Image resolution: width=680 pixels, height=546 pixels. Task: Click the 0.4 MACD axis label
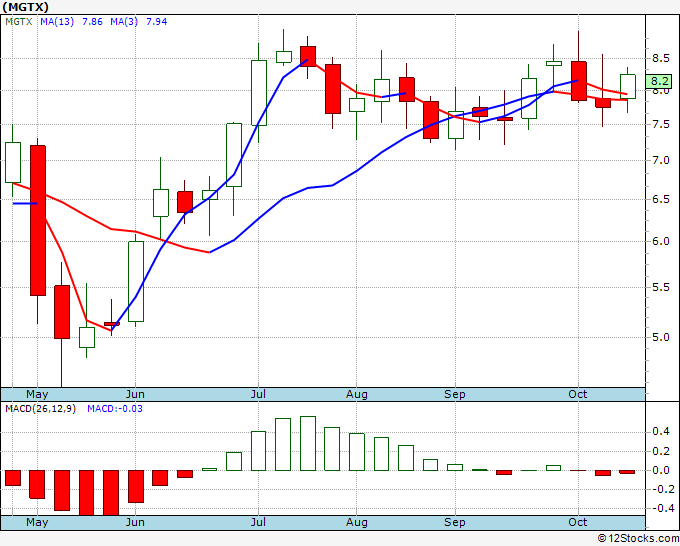[660, 432]
